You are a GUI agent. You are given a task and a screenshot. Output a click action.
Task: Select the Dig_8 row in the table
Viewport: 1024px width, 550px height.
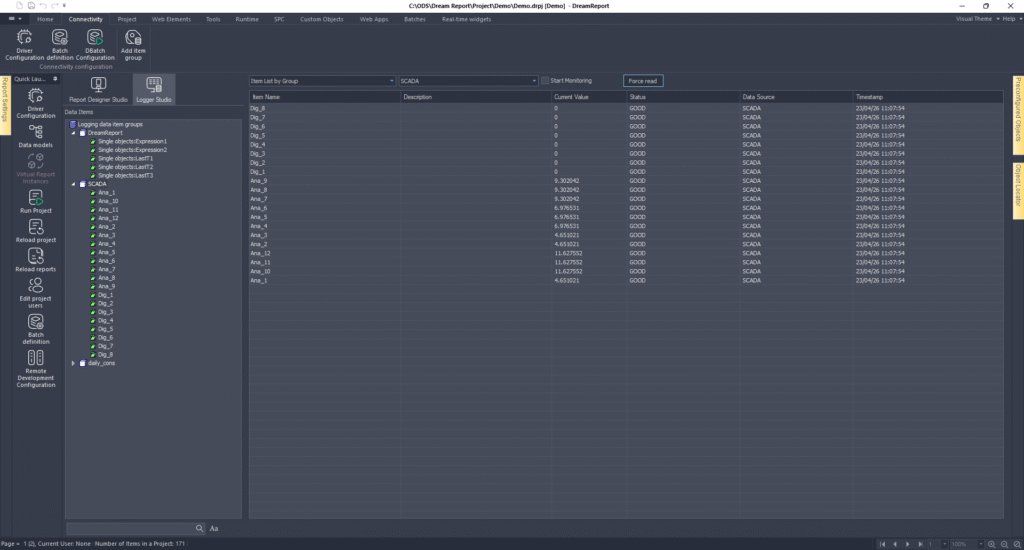[626, 108]
